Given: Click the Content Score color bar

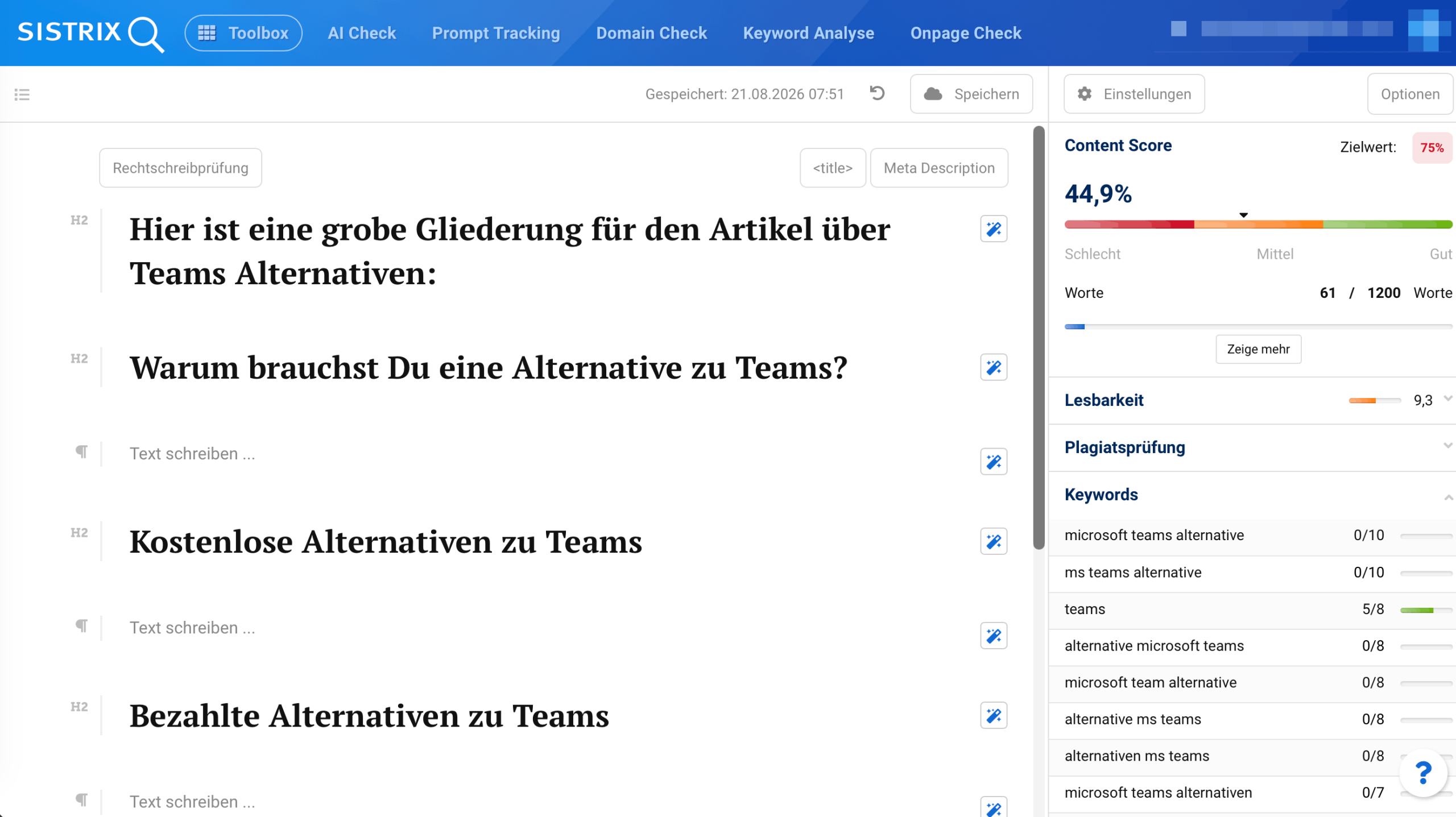Looking at the screenshot, I should click(1258, 225).
